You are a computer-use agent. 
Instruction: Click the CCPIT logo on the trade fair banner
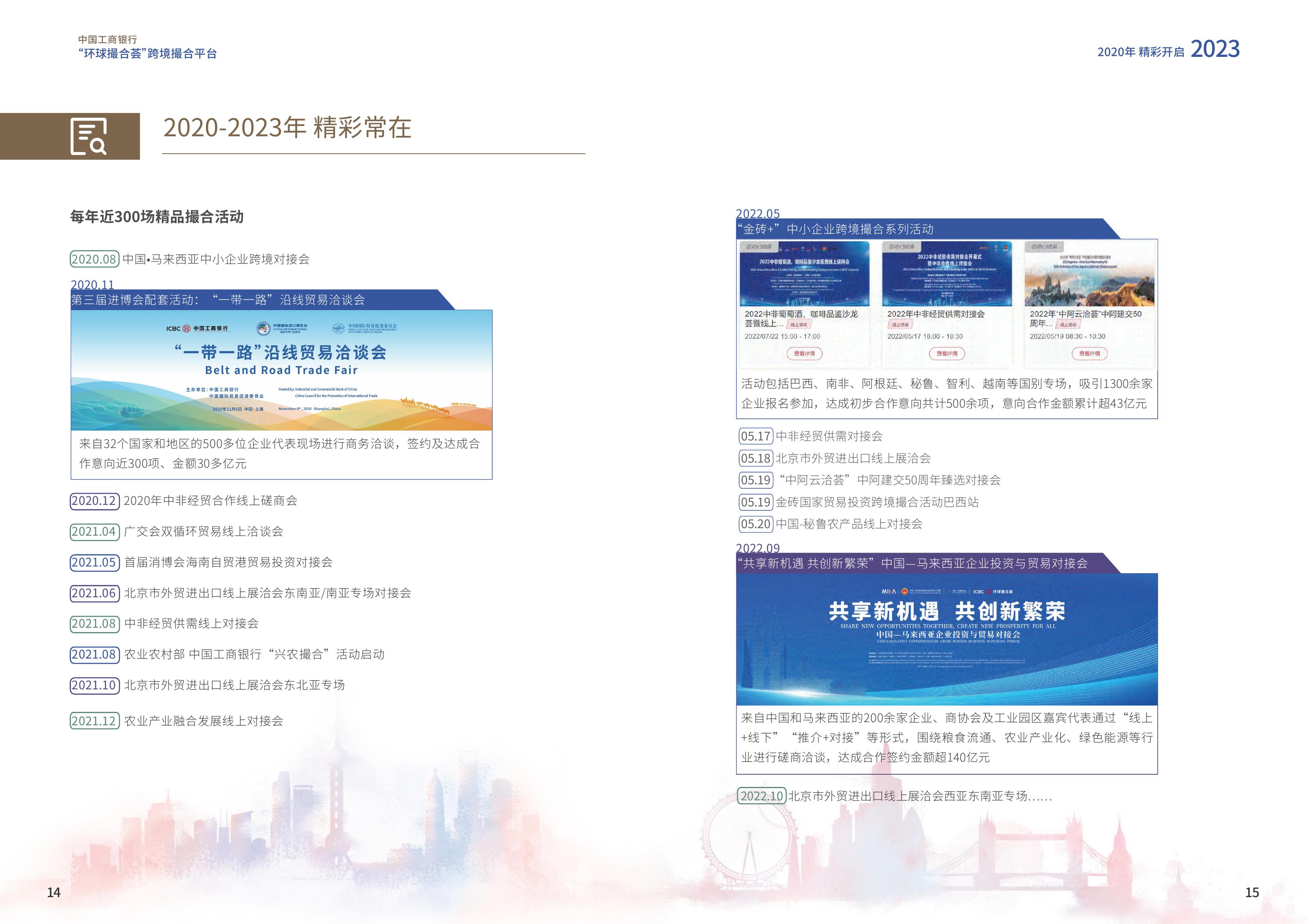click(x=364, y=328)
